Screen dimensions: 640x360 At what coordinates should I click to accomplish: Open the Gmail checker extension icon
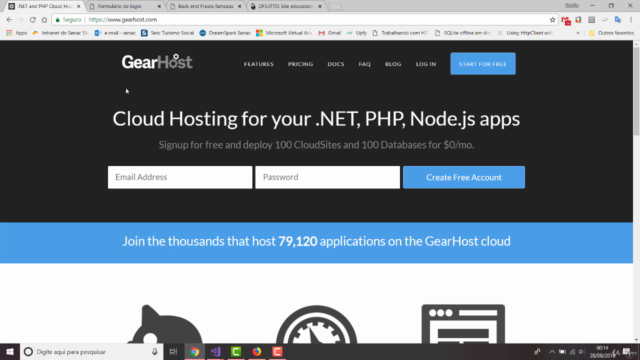pyautogui.click(x=565, y=20)
